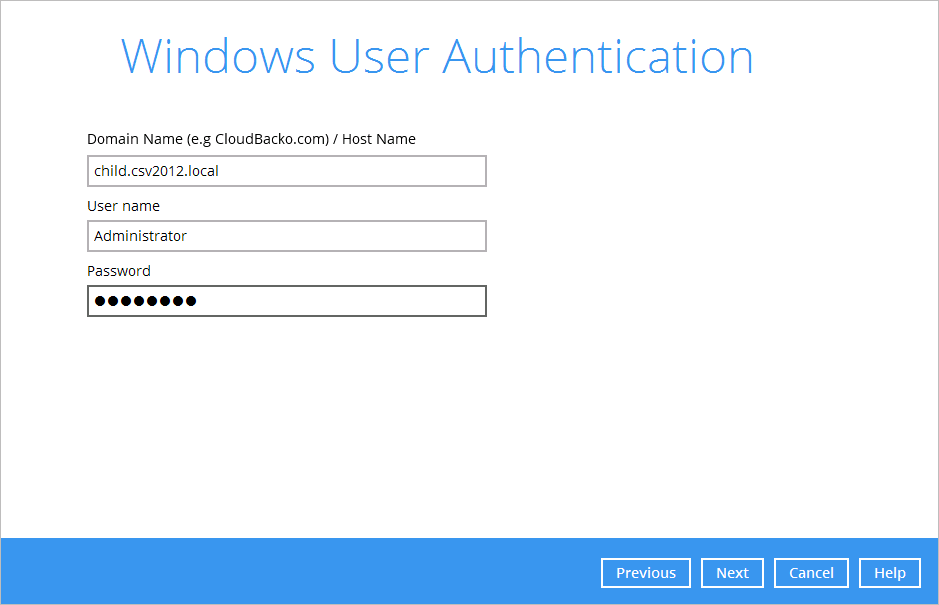Cancel the authentication wizard

click(811, 573)
